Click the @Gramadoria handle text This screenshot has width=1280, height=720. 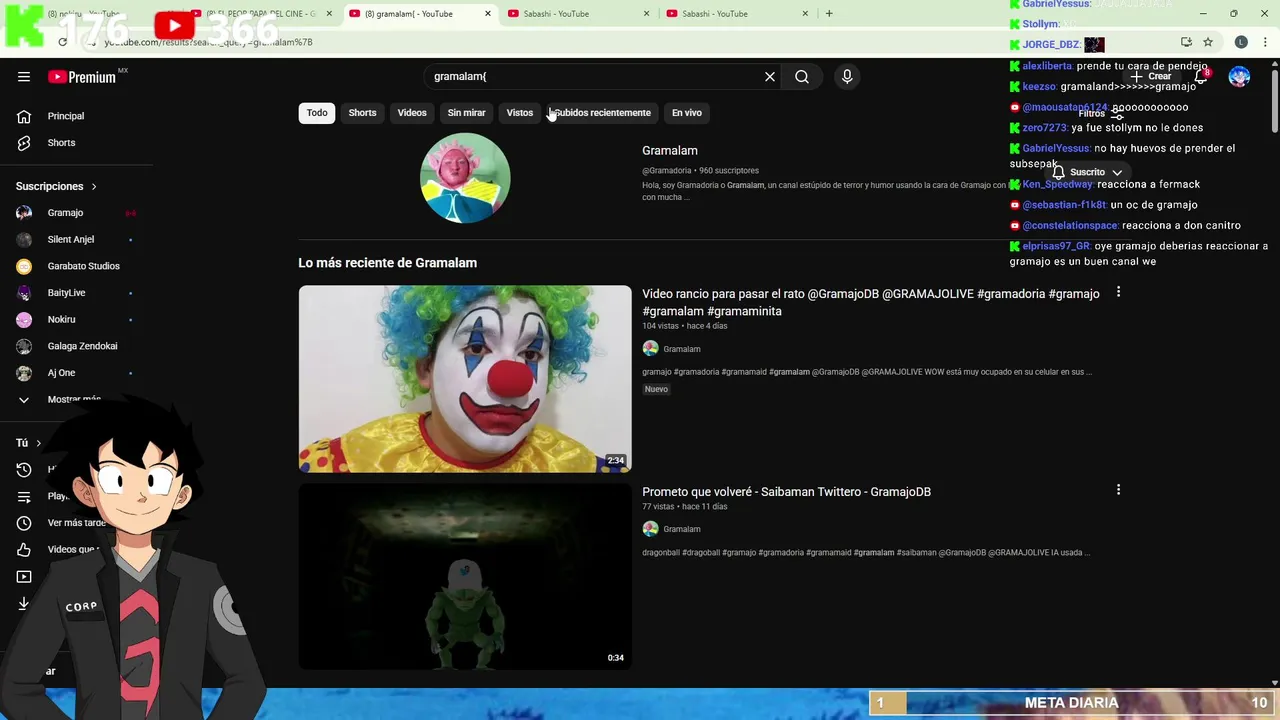667,171
